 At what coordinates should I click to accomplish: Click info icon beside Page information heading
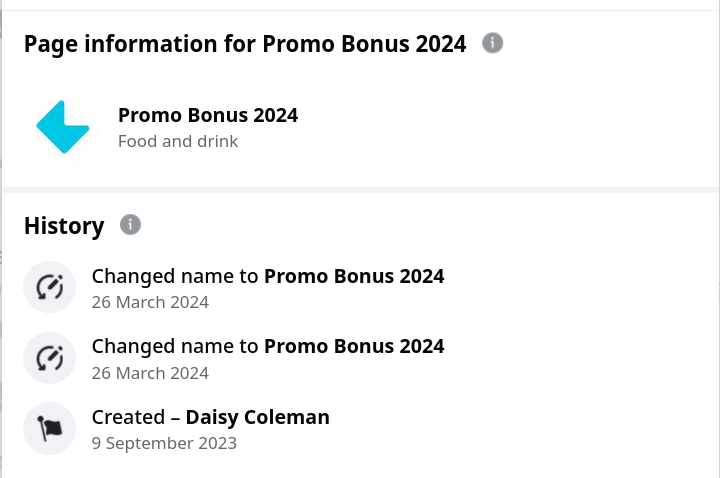pyautogui.click(x=492, y=43)
